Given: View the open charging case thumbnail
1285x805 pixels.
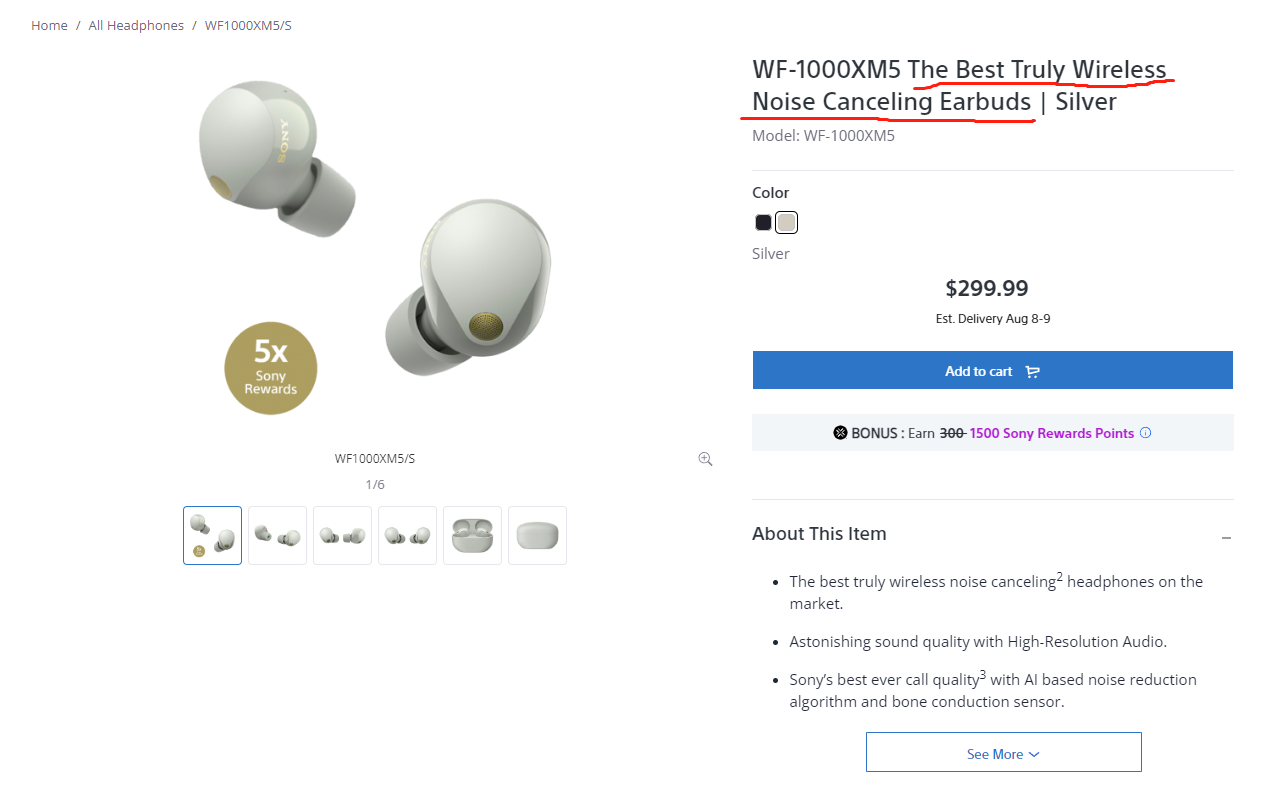Looking at the screenshot, I should pos(472,535).
